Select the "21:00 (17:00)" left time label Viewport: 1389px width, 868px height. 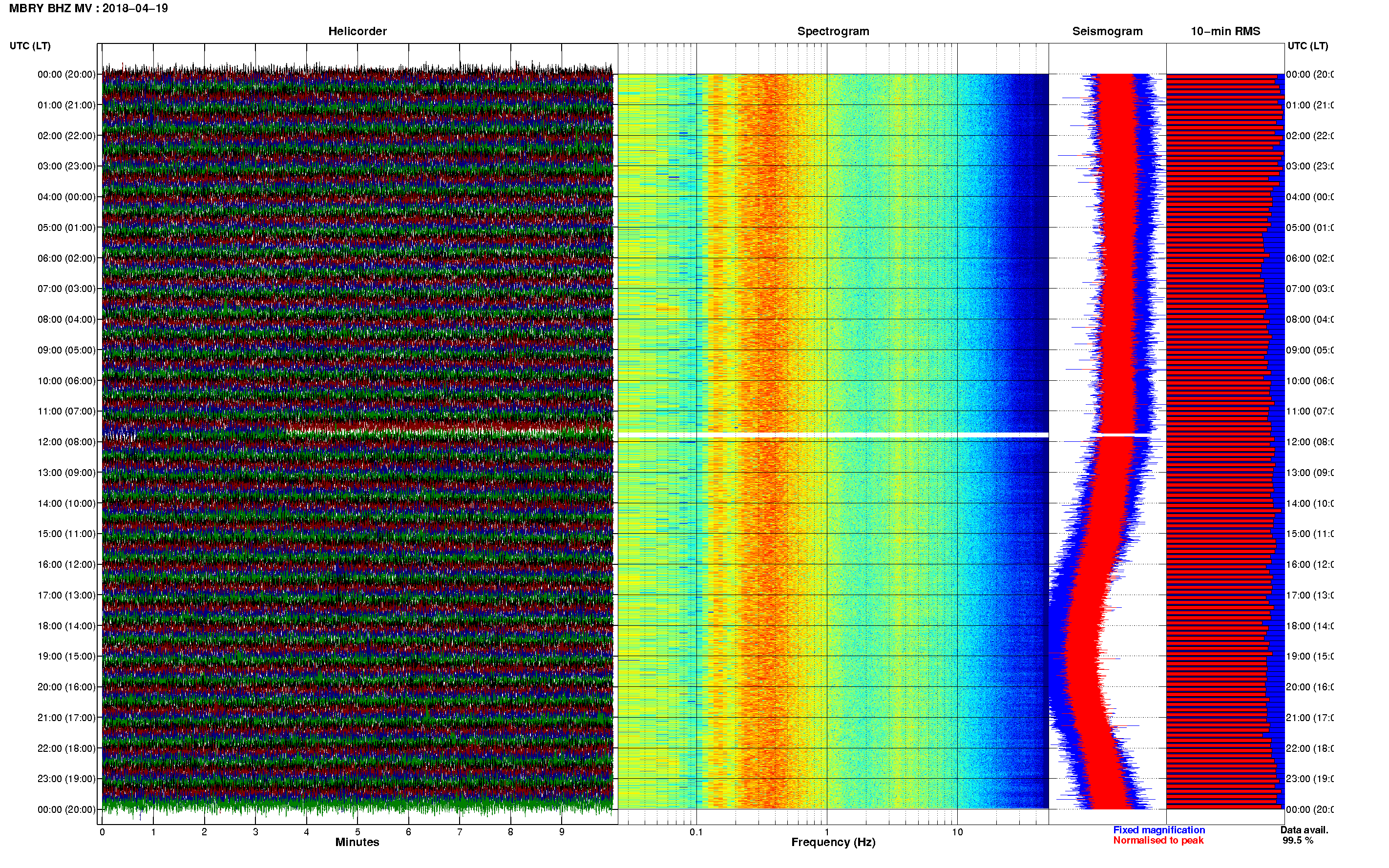point(66,718)
